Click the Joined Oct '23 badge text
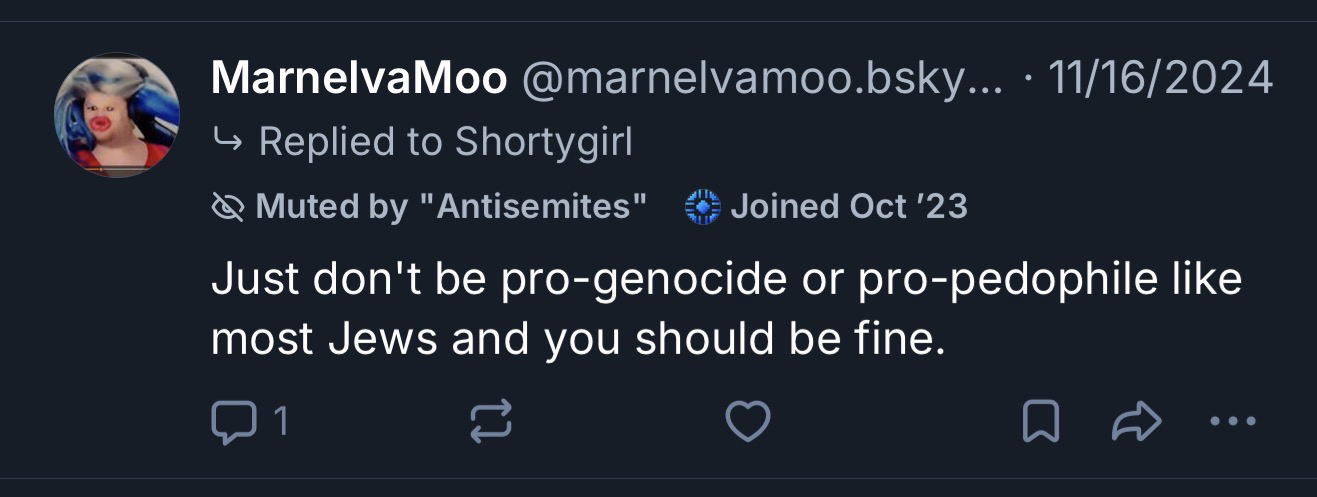1317x497 pixels. pyautogui.click(x=849, y=207)
